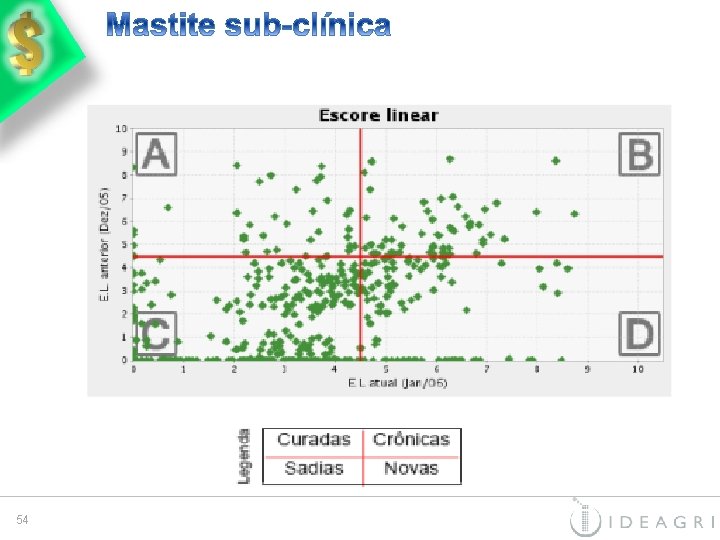Click the vertical Legenda label

pyautogui.click(x=245, y=456)
